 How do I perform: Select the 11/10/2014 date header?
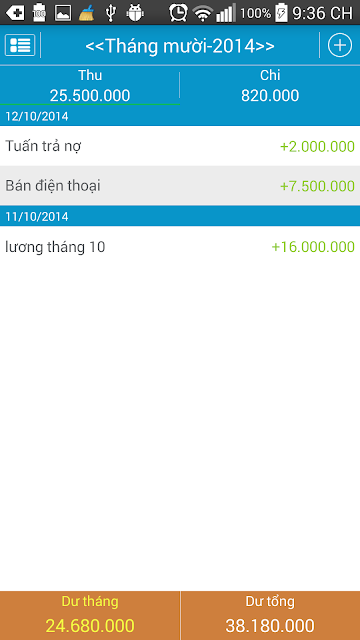click(x=180, y=216)
